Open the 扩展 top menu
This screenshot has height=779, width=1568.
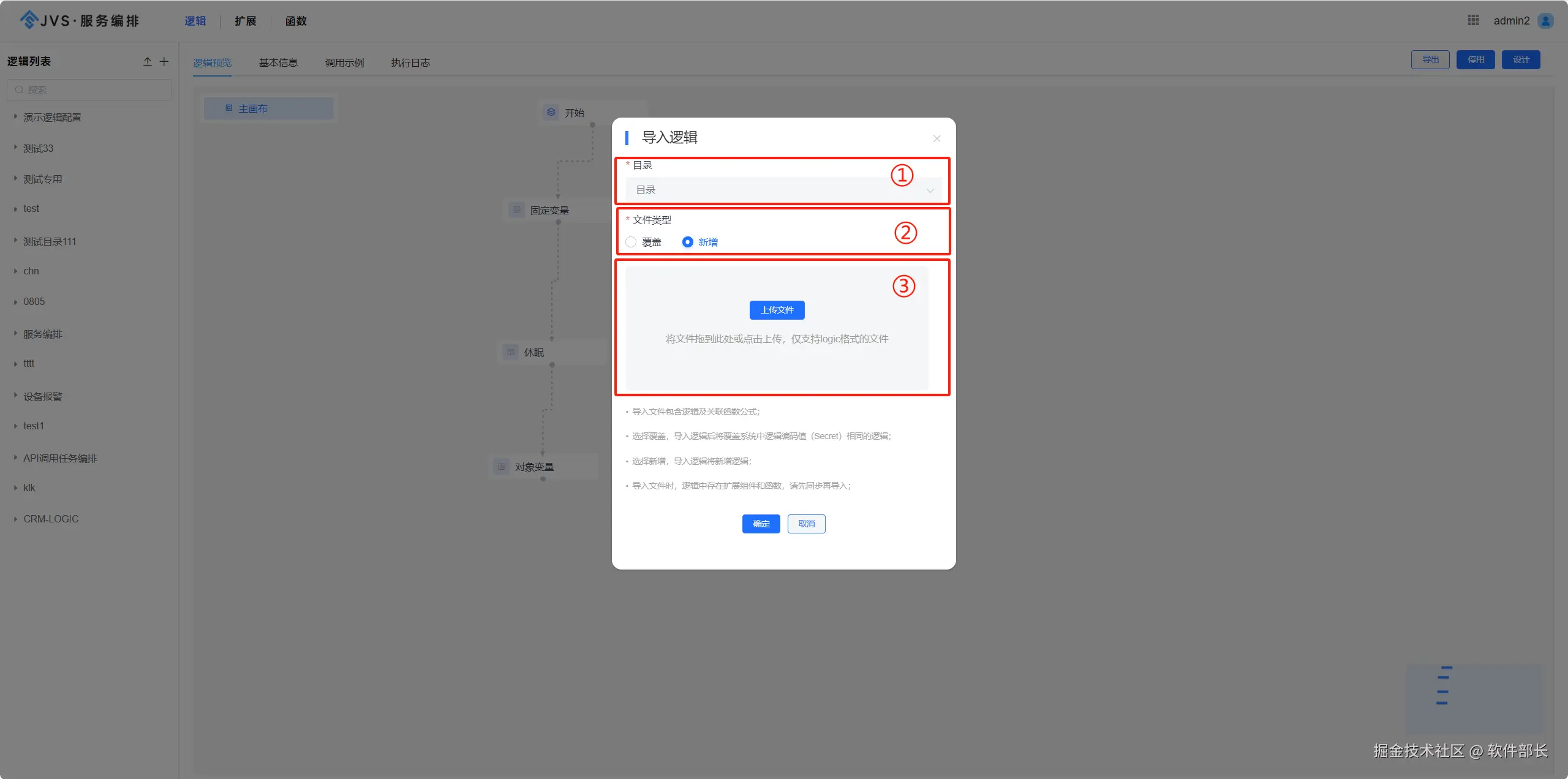pyautogui.click(x=245, y=21)
